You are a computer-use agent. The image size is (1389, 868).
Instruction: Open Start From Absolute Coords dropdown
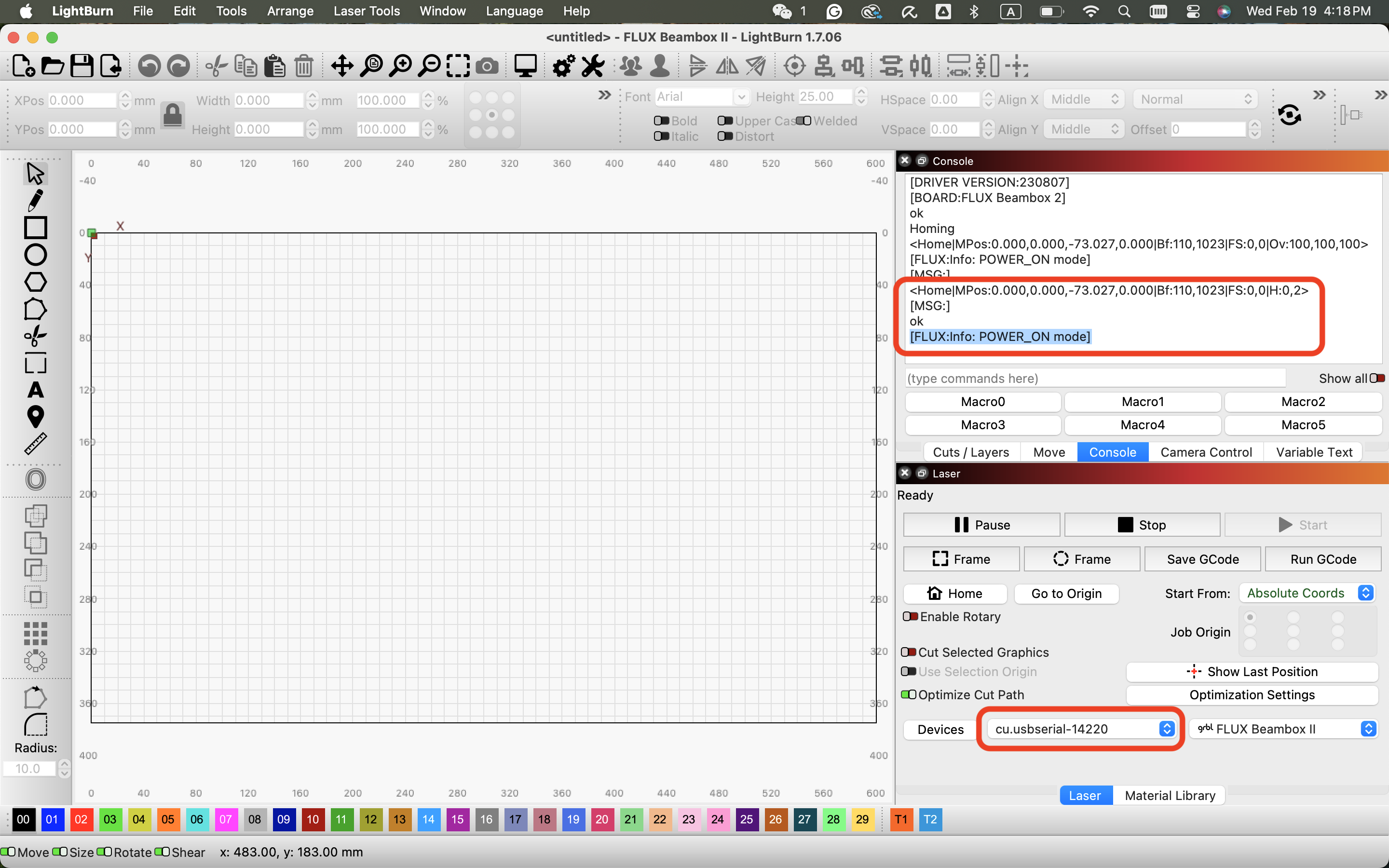coord(1307,593)
